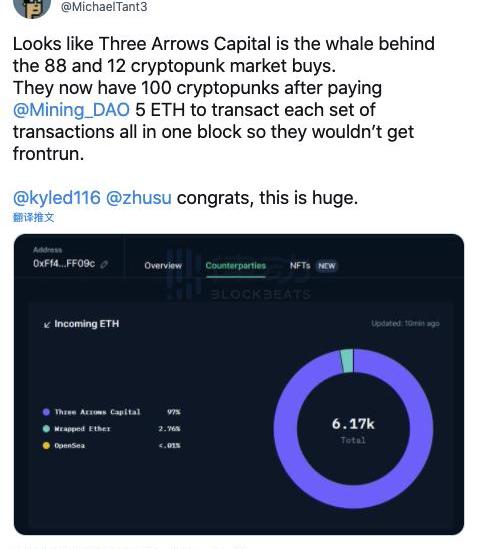Image resolution: width=477 pixels, height=549 pixels.
Task: Click the 0xFf4...FF09c address text
Action: pyautogui.click(x=64, y=263)
